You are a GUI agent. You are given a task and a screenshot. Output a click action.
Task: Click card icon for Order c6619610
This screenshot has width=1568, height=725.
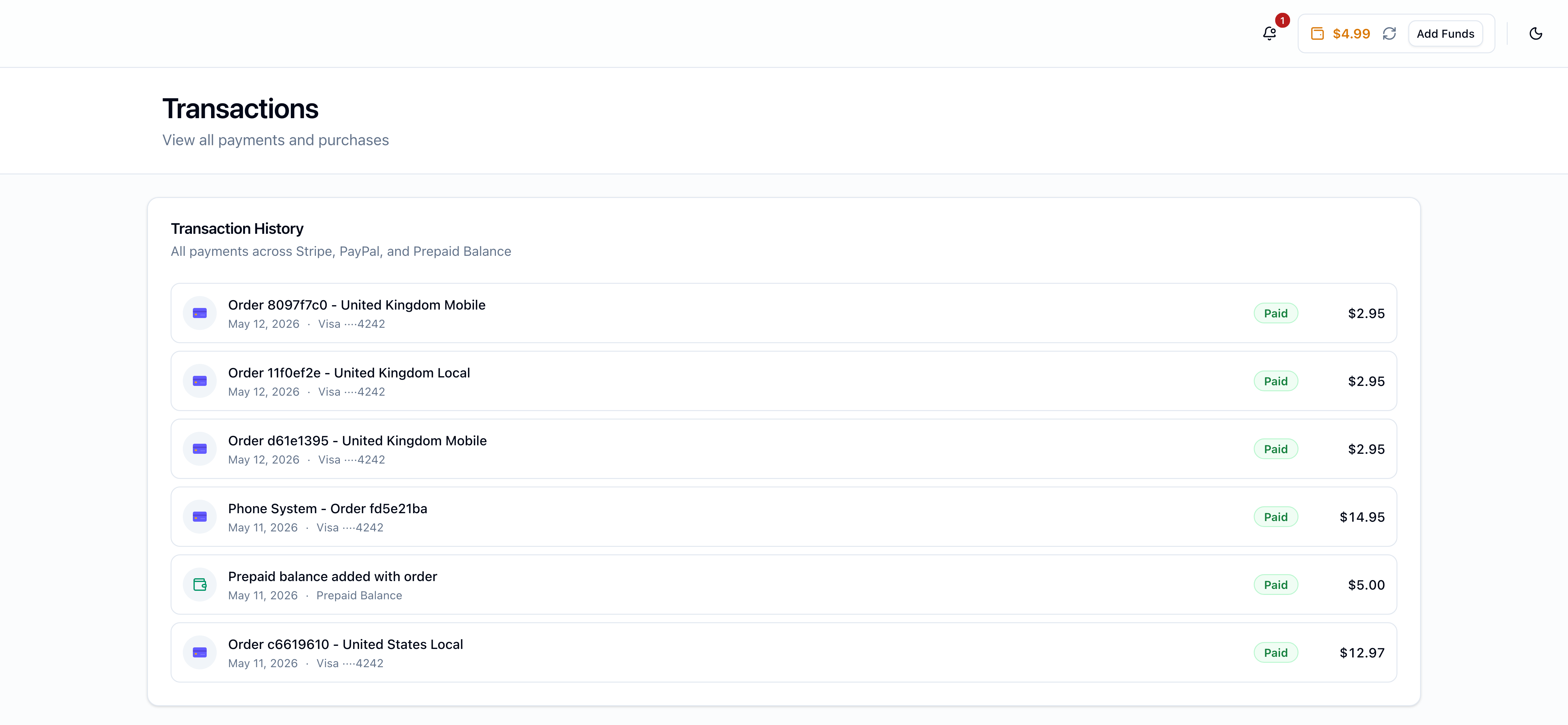pyautogui.click(x=200, y=652)
